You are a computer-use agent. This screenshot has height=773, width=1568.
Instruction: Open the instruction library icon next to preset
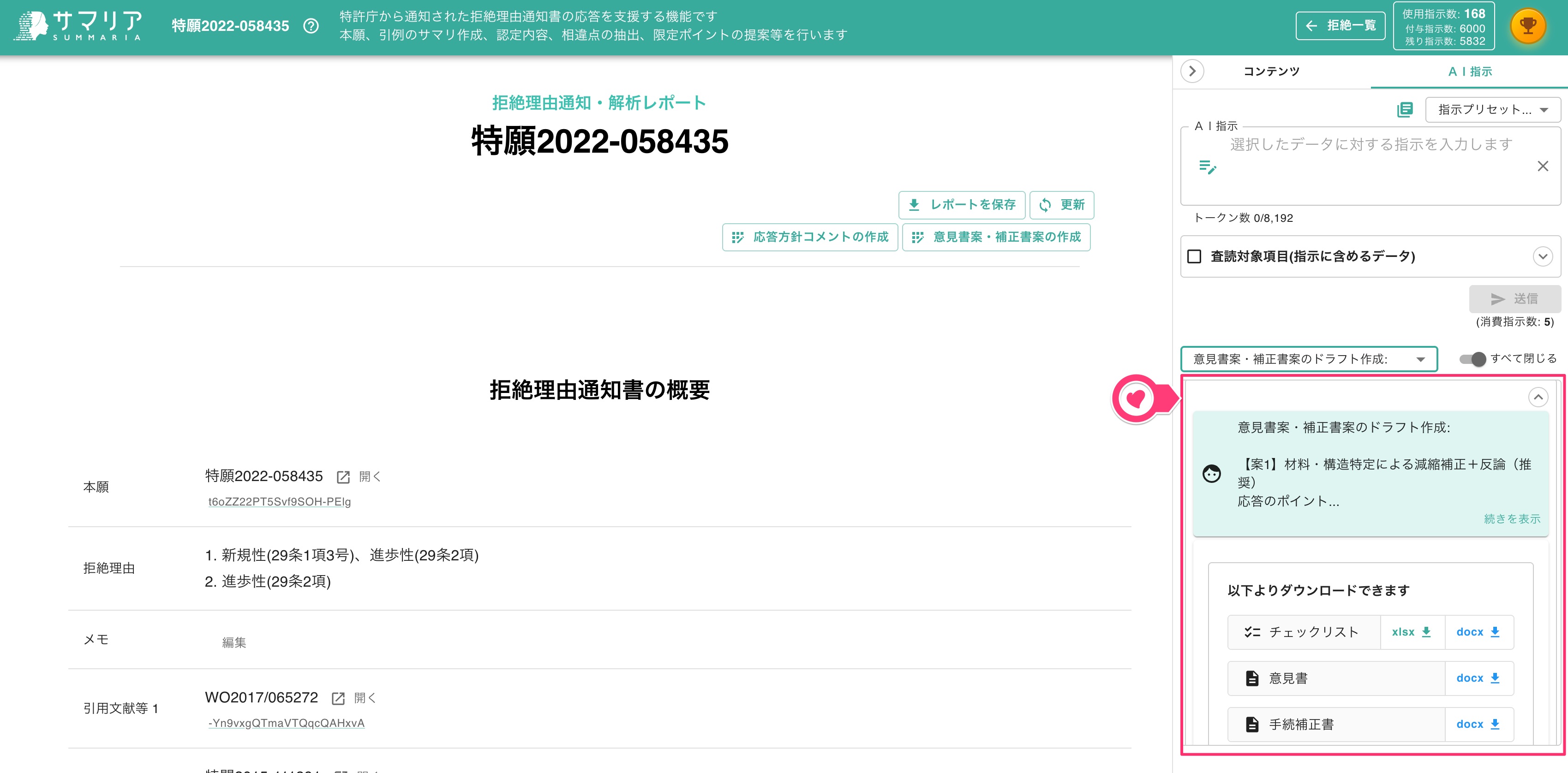1405,109
